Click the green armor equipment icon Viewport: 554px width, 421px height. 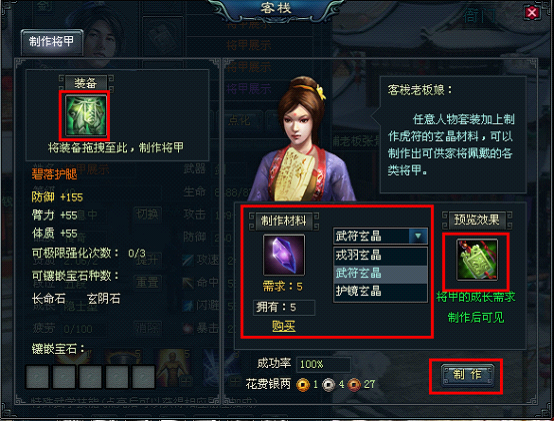[x=86, y=115]
